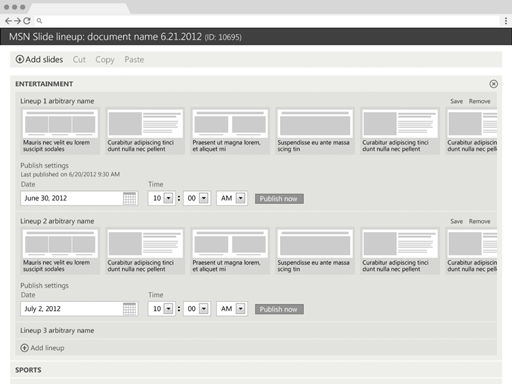512x384 pixels.
Task: Select Lineup 1 second slide 'Curabitur adipiscing tinci'
Action: point(145,131)
